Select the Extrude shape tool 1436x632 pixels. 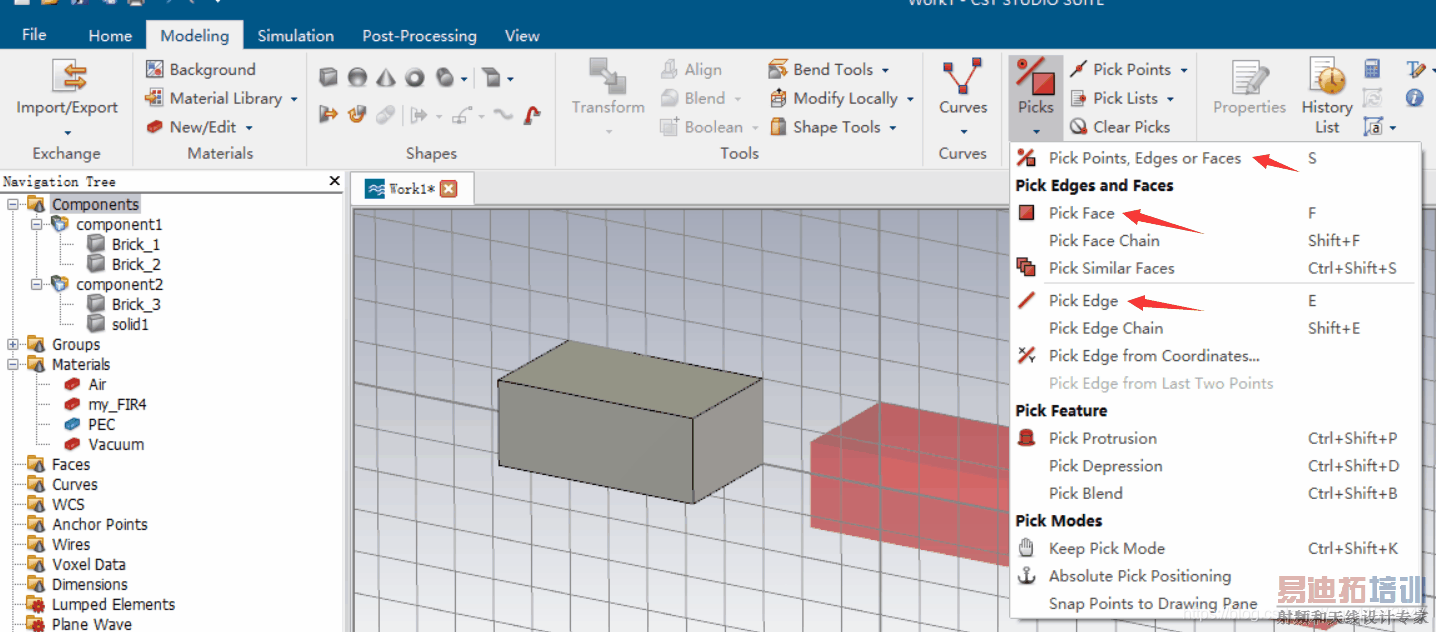(x=490, y=78)
